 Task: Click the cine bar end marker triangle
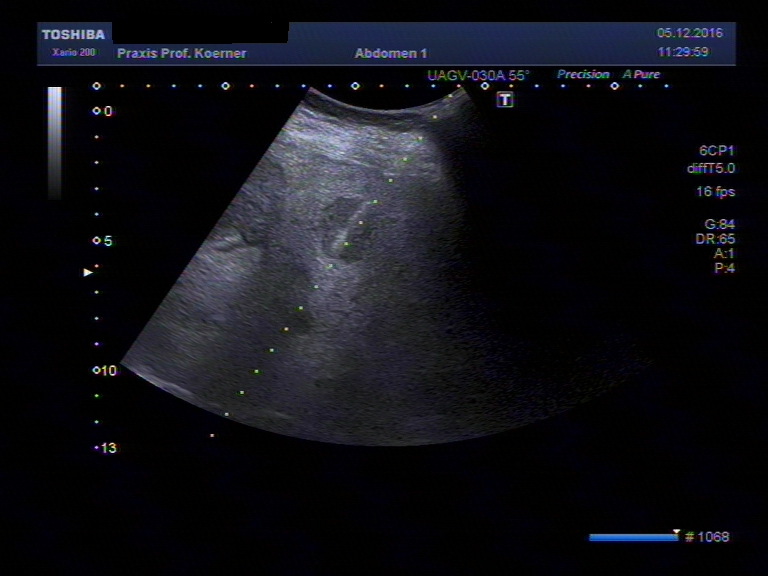[676, 532]
